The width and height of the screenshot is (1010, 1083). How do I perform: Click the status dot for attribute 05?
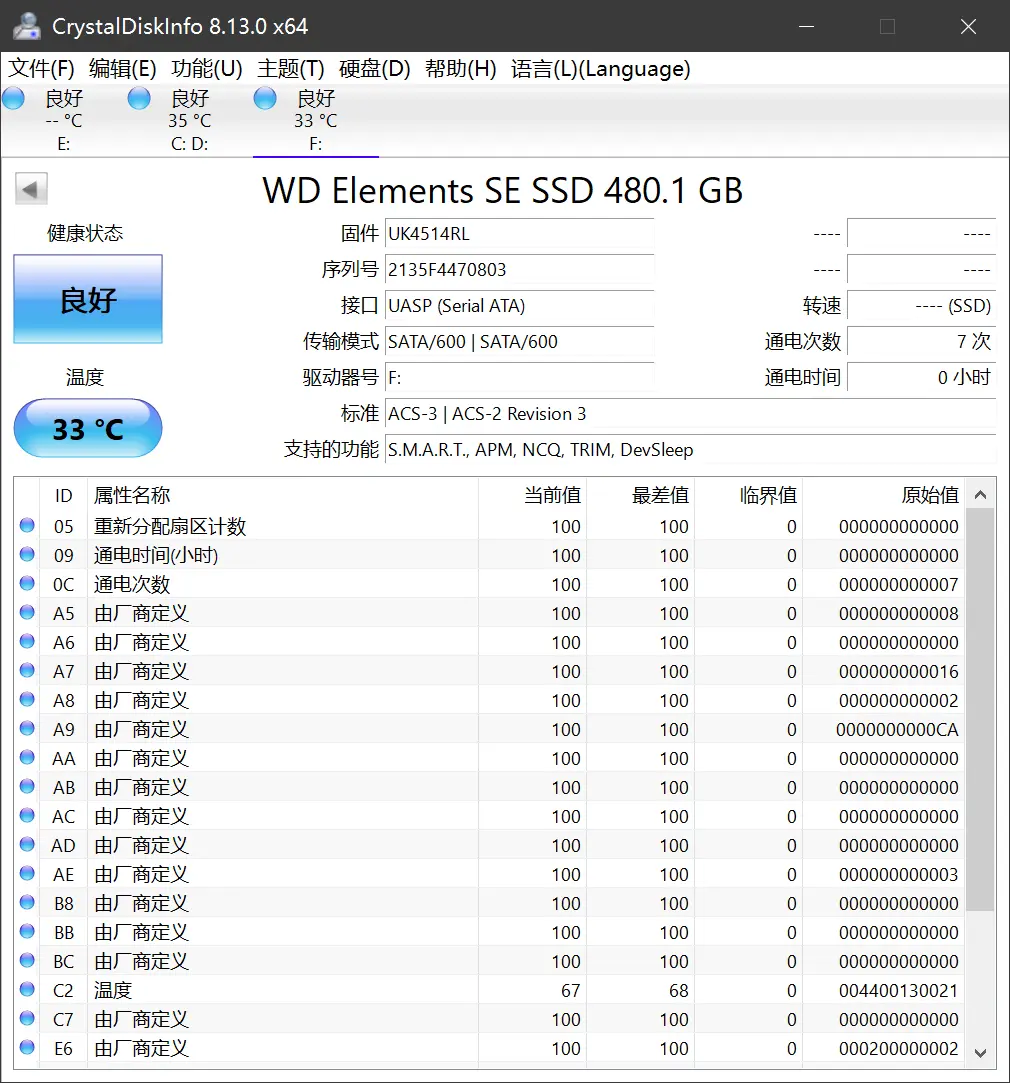coord(27,526)
